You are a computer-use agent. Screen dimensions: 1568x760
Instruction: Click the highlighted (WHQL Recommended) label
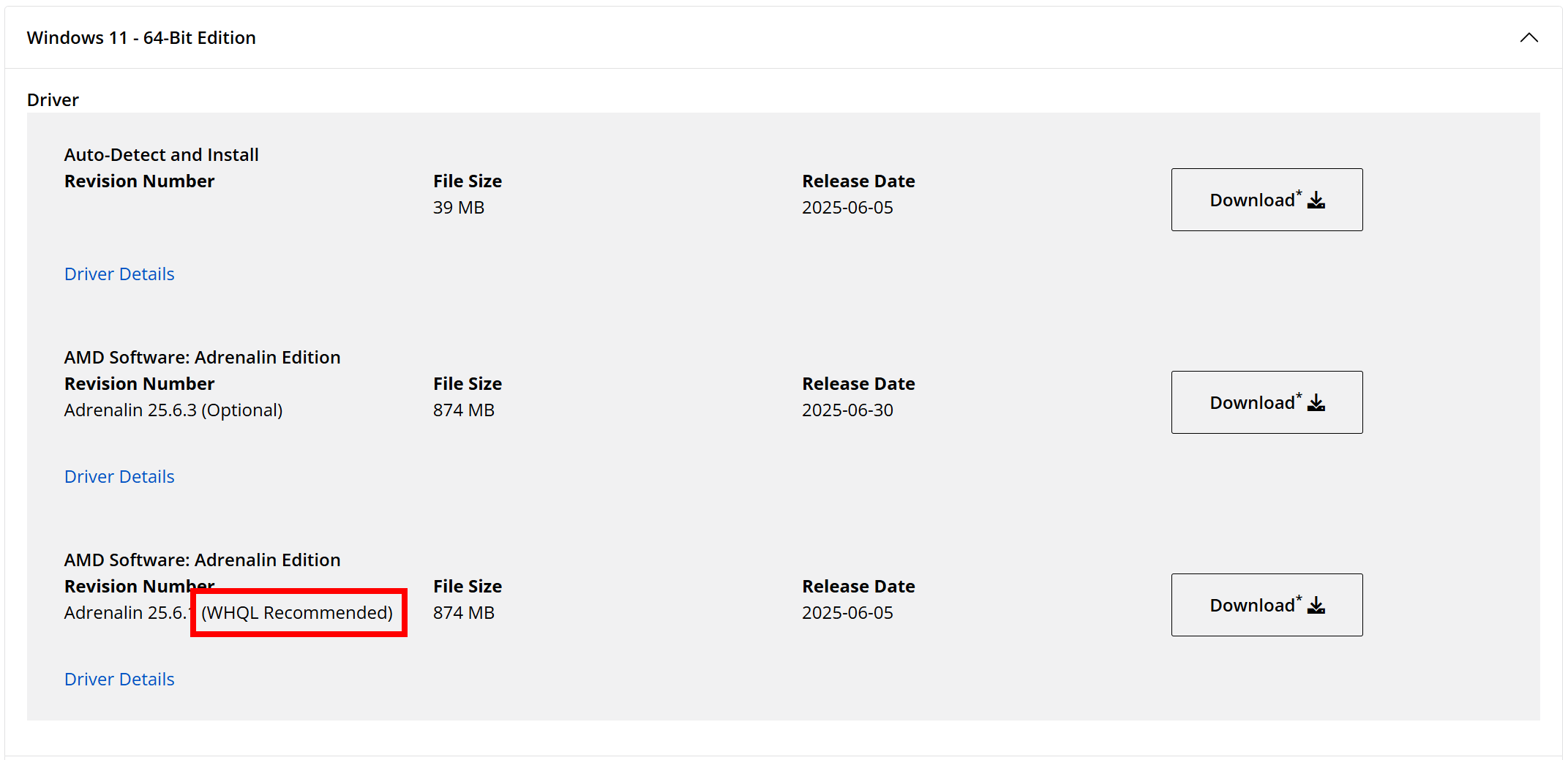(297, 612)
